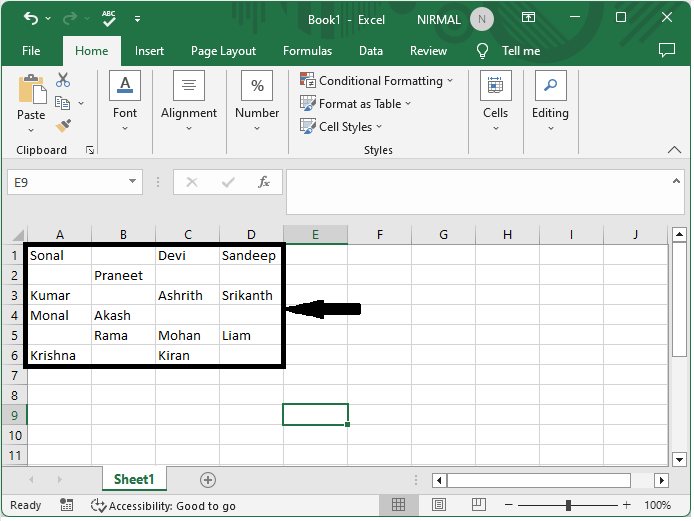The image size is (694, 521).
Task: Click the Redo arrow icon
Action: (70, 19)
